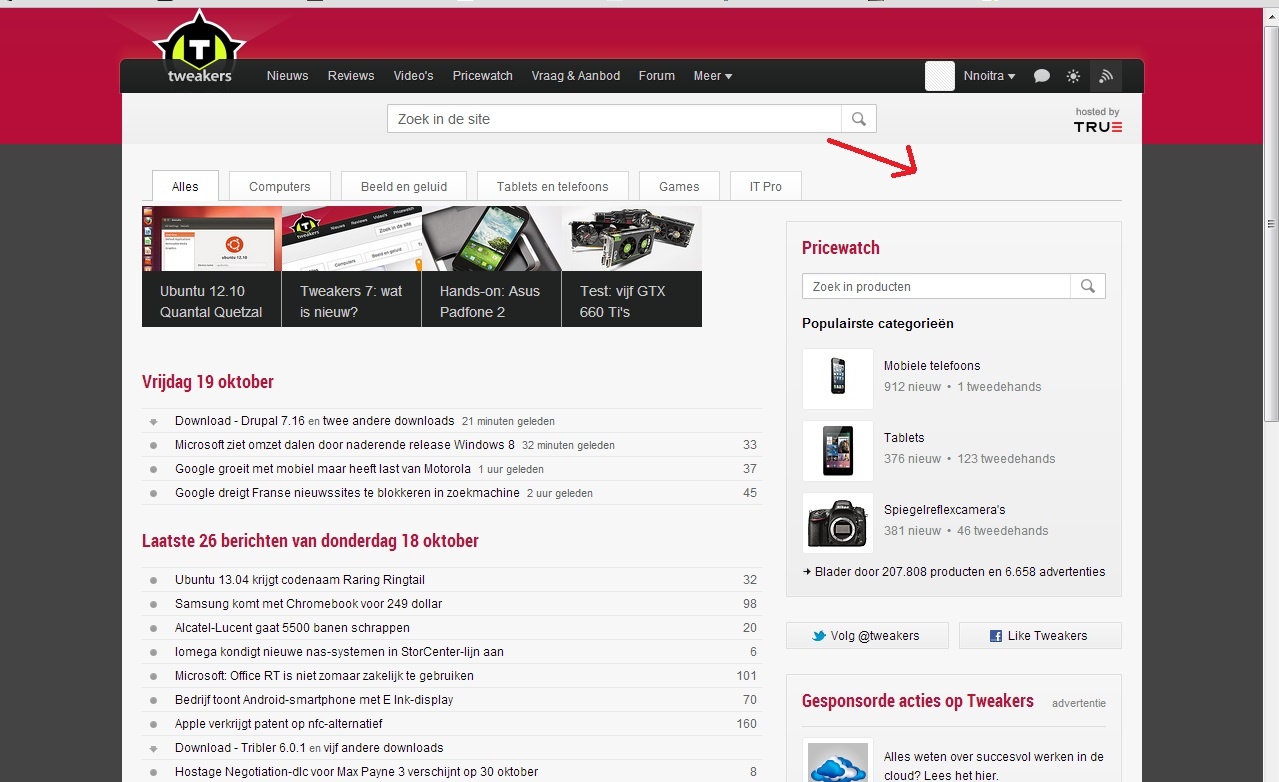Click '123 tweedehands' under Tablets

(x=1006, y=459)
